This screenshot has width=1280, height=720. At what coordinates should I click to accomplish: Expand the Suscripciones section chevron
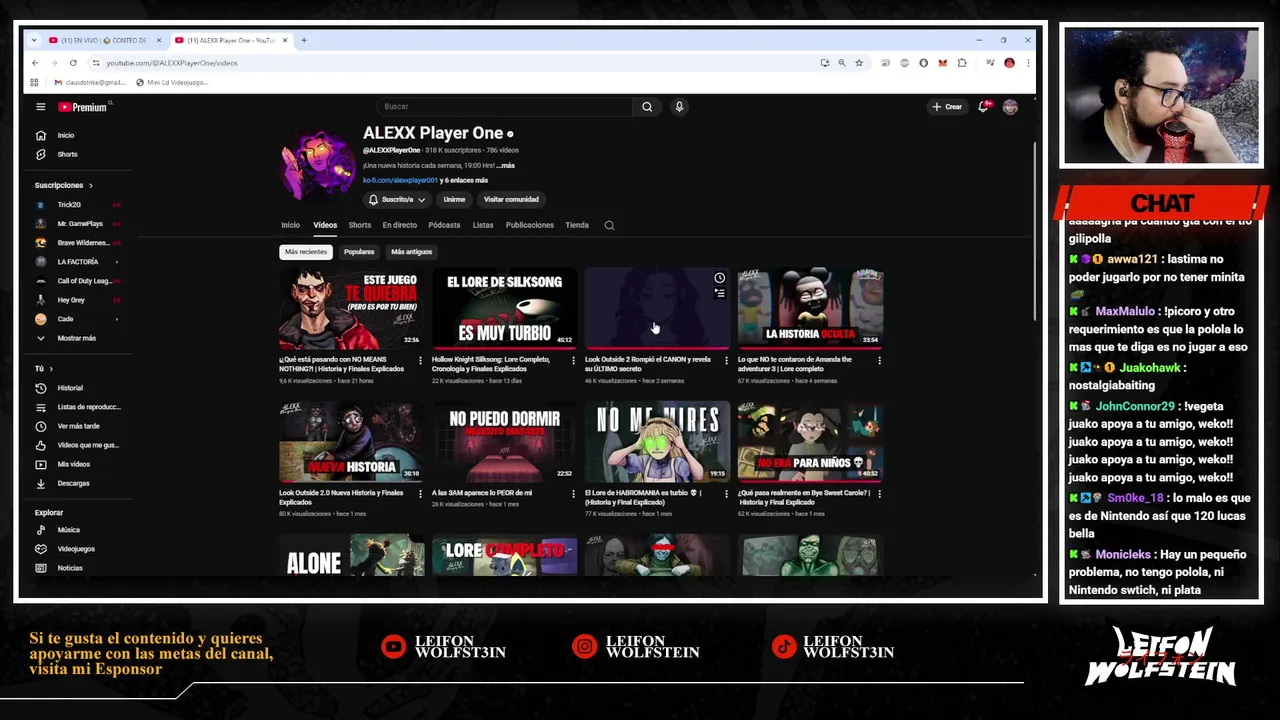coord(90,185)
